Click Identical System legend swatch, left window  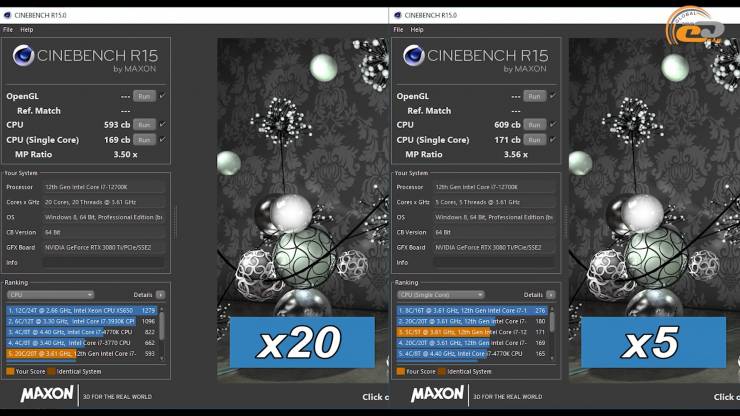coord(51,372)
